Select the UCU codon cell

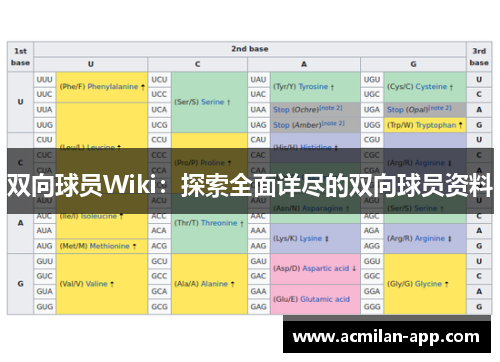tap(159, 80)
